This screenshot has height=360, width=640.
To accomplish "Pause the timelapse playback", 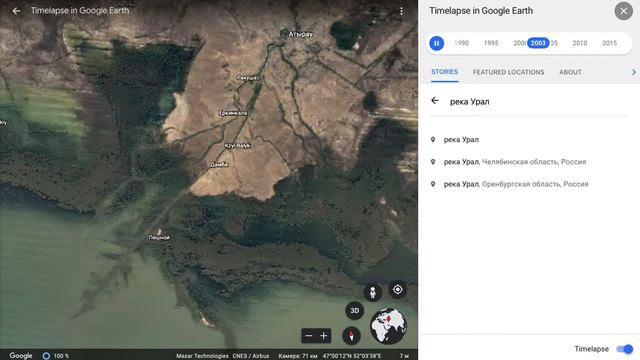I will pyautogui.click(x=436, y=43).
